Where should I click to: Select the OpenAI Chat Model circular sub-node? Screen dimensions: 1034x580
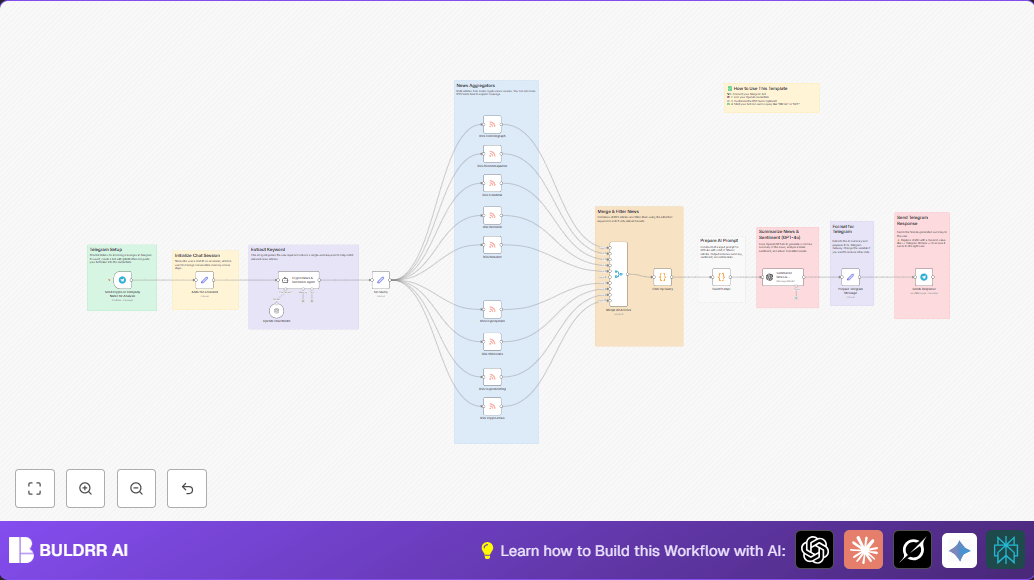pos(276,310)
